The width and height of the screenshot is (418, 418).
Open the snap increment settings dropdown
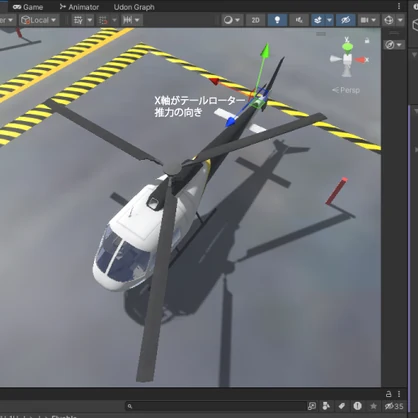[x=131, y=20]
